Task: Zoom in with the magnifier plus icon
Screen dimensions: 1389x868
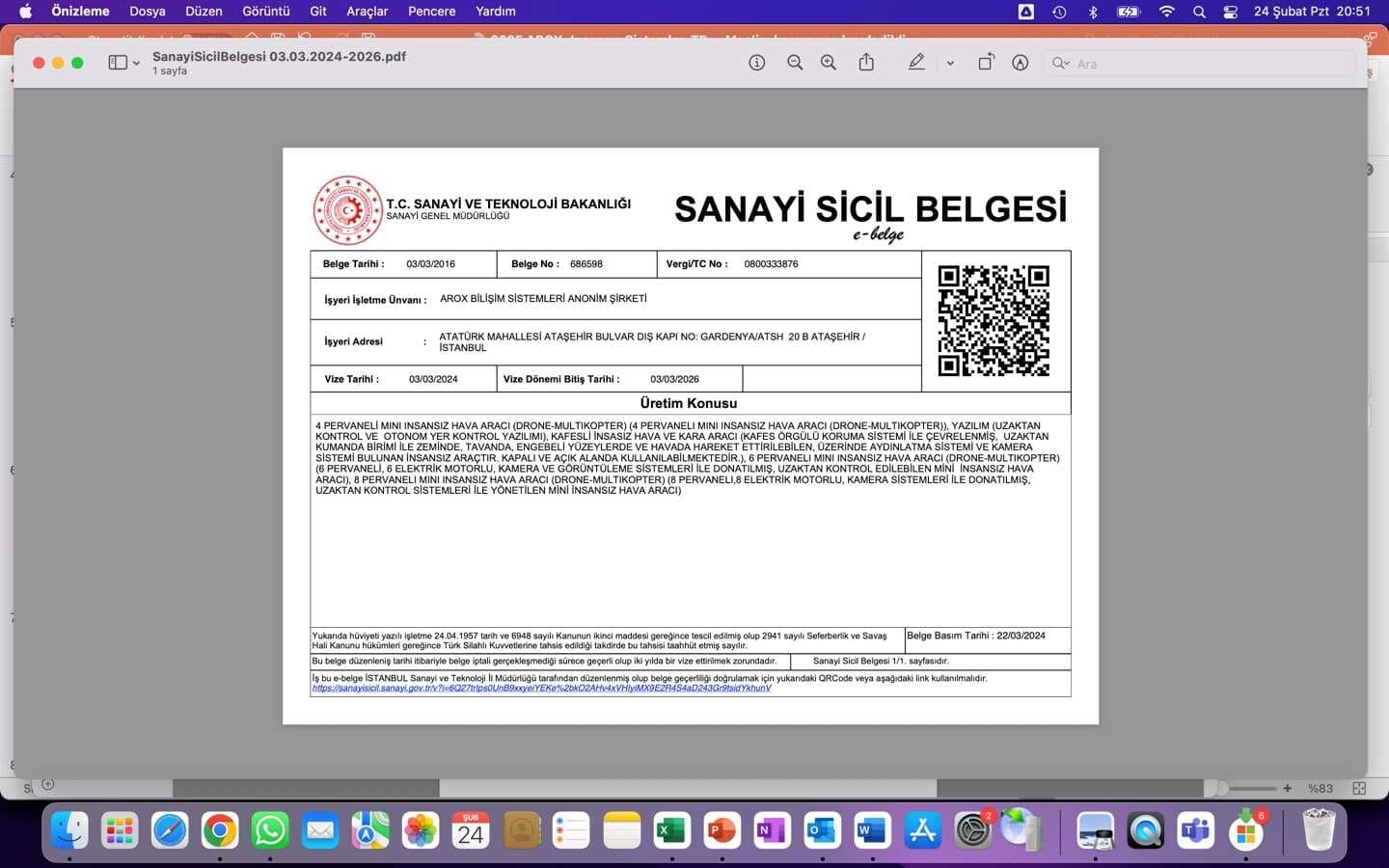Action: click(x=829, y=63)
